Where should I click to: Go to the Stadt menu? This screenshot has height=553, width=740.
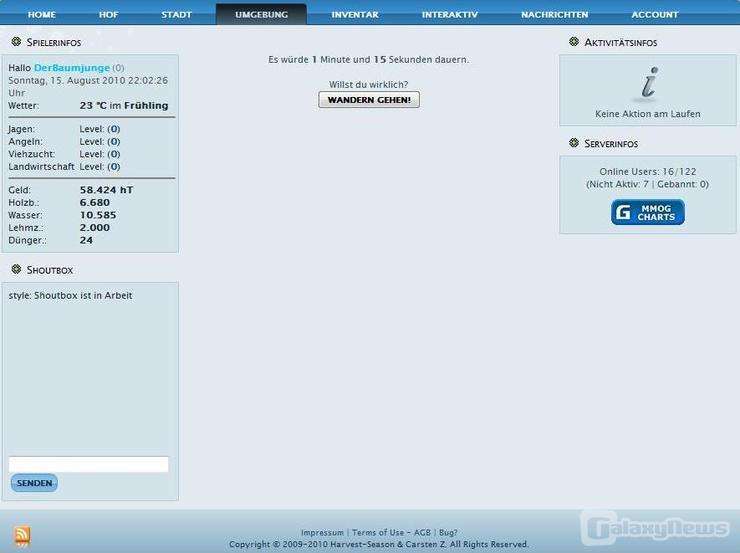click(177, 15)
